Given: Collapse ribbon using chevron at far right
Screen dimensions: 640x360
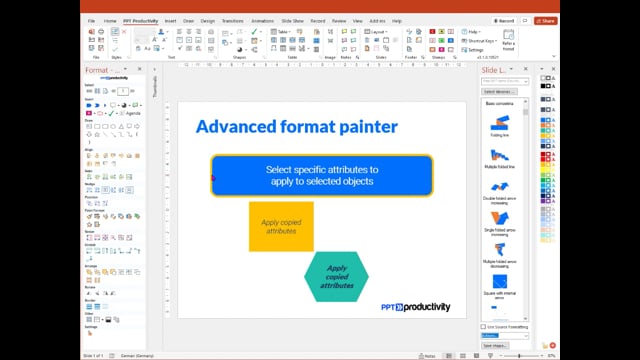Looking at the screenshot, I should pos(554,56).
